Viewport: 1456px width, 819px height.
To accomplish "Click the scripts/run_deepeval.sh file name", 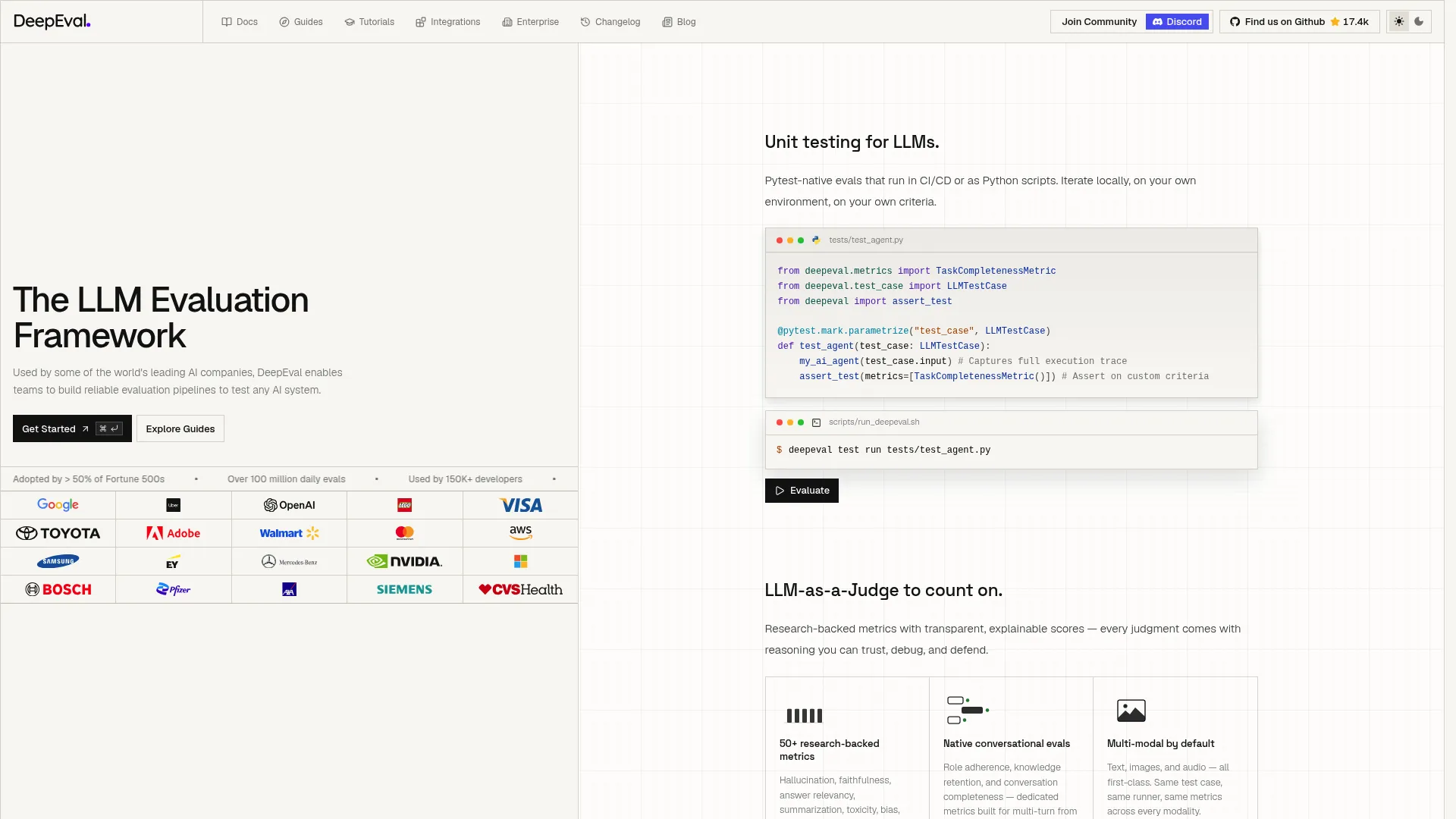I will 874,422.
